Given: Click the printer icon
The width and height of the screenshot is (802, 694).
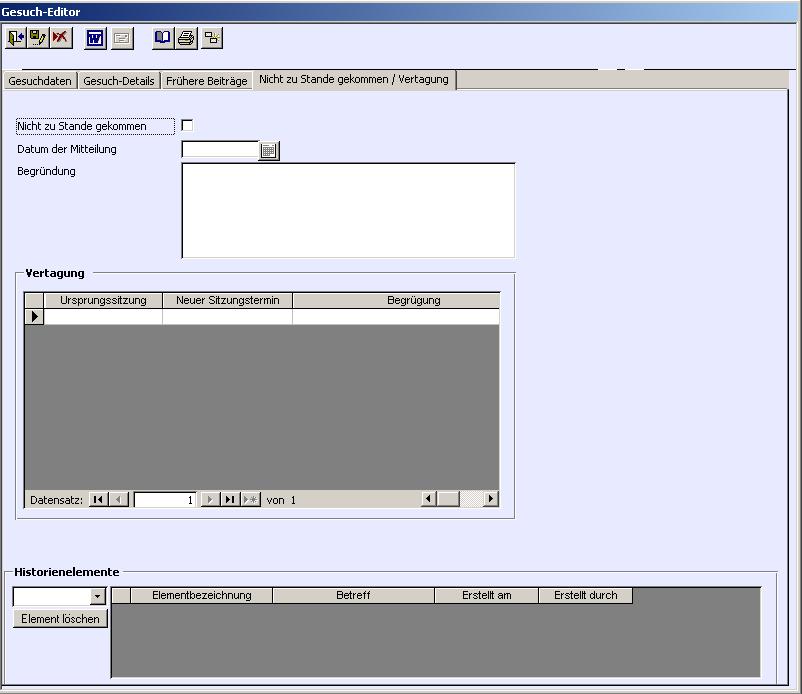Looking at the screenshot, I should point(186,39).
